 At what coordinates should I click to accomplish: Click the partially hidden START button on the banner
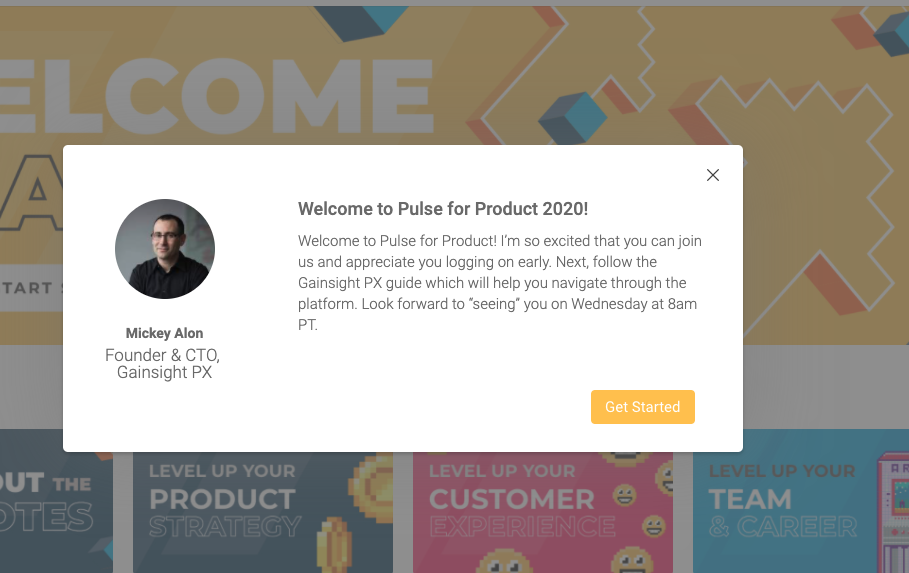click(30, 288)
